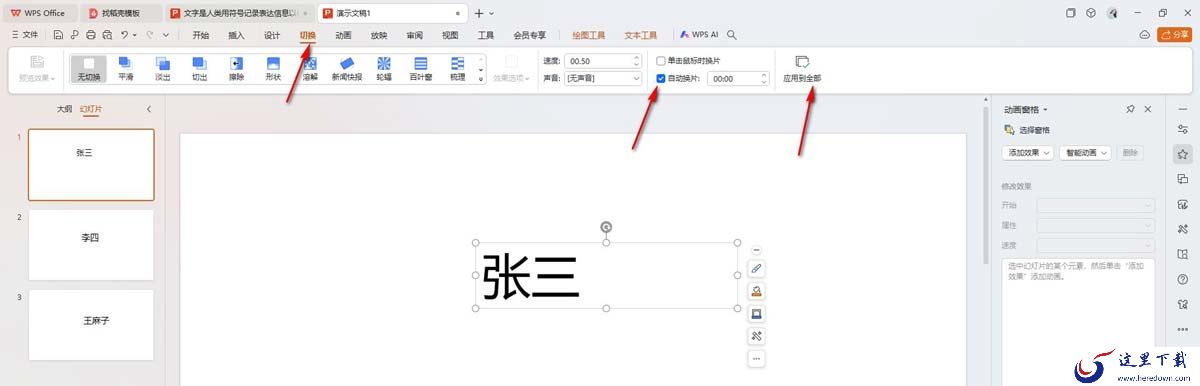Toggle the 自动换片 checkbox
The width and height of the screenshot is (1200, 386).
660,78
